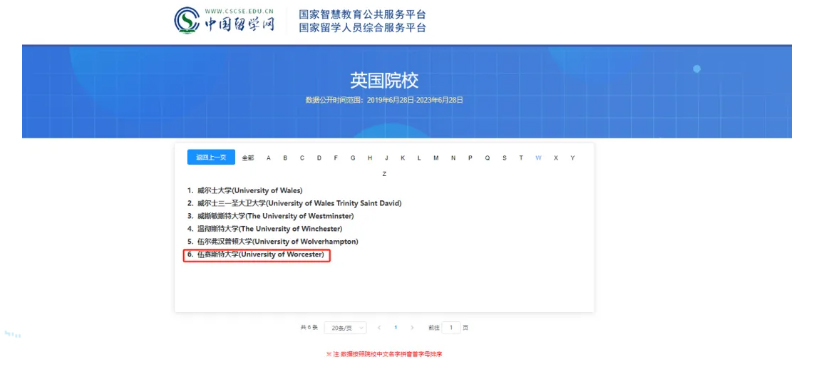Select page number 1 in pagination
The width and height of the screenshot is (814, 376).
tap(396, 328)
